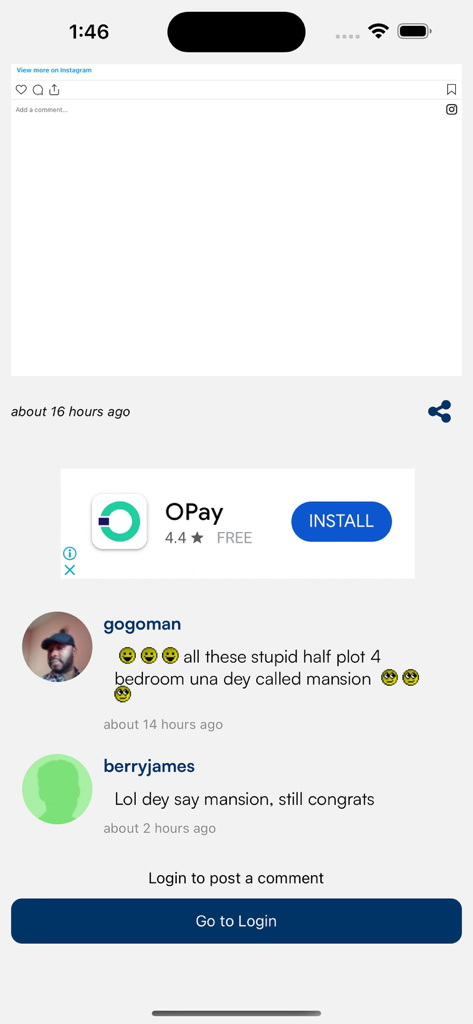Viewport: 473px width, 1024px height.
Task: Open gogoman's profile picture
Action: (x=57, y=647)
